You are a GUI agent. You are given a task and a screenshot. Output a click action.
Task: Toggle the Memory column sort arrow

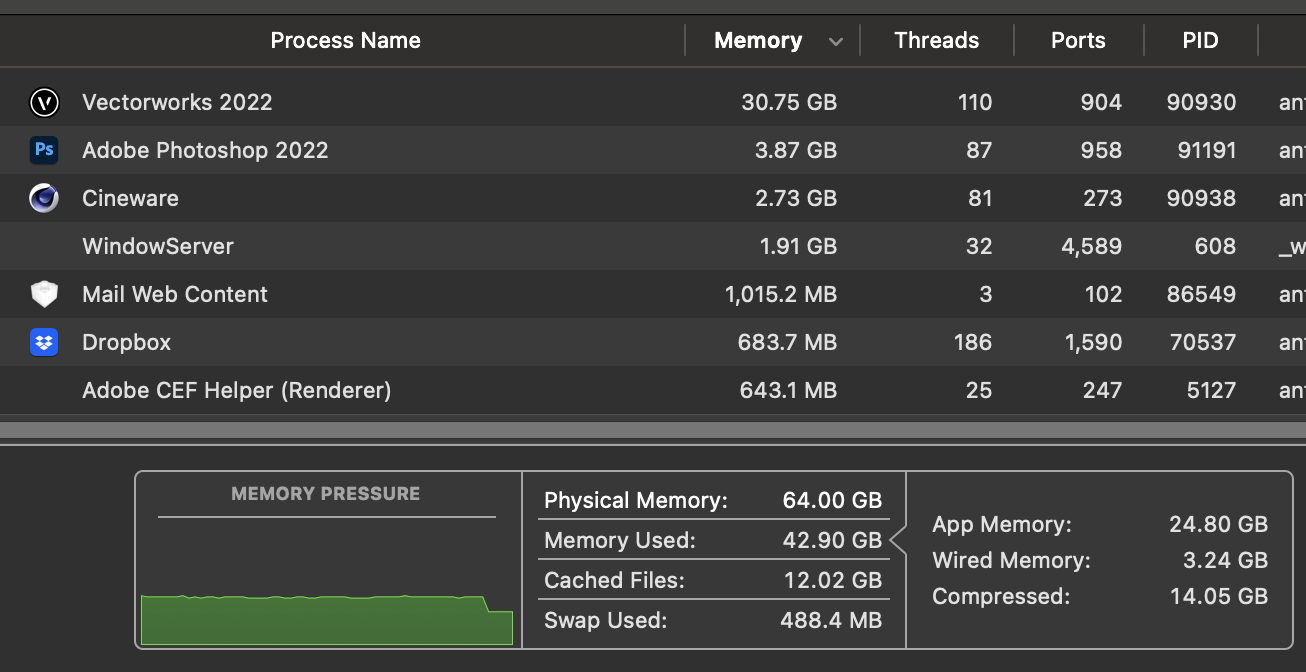(x=836, y=41)
